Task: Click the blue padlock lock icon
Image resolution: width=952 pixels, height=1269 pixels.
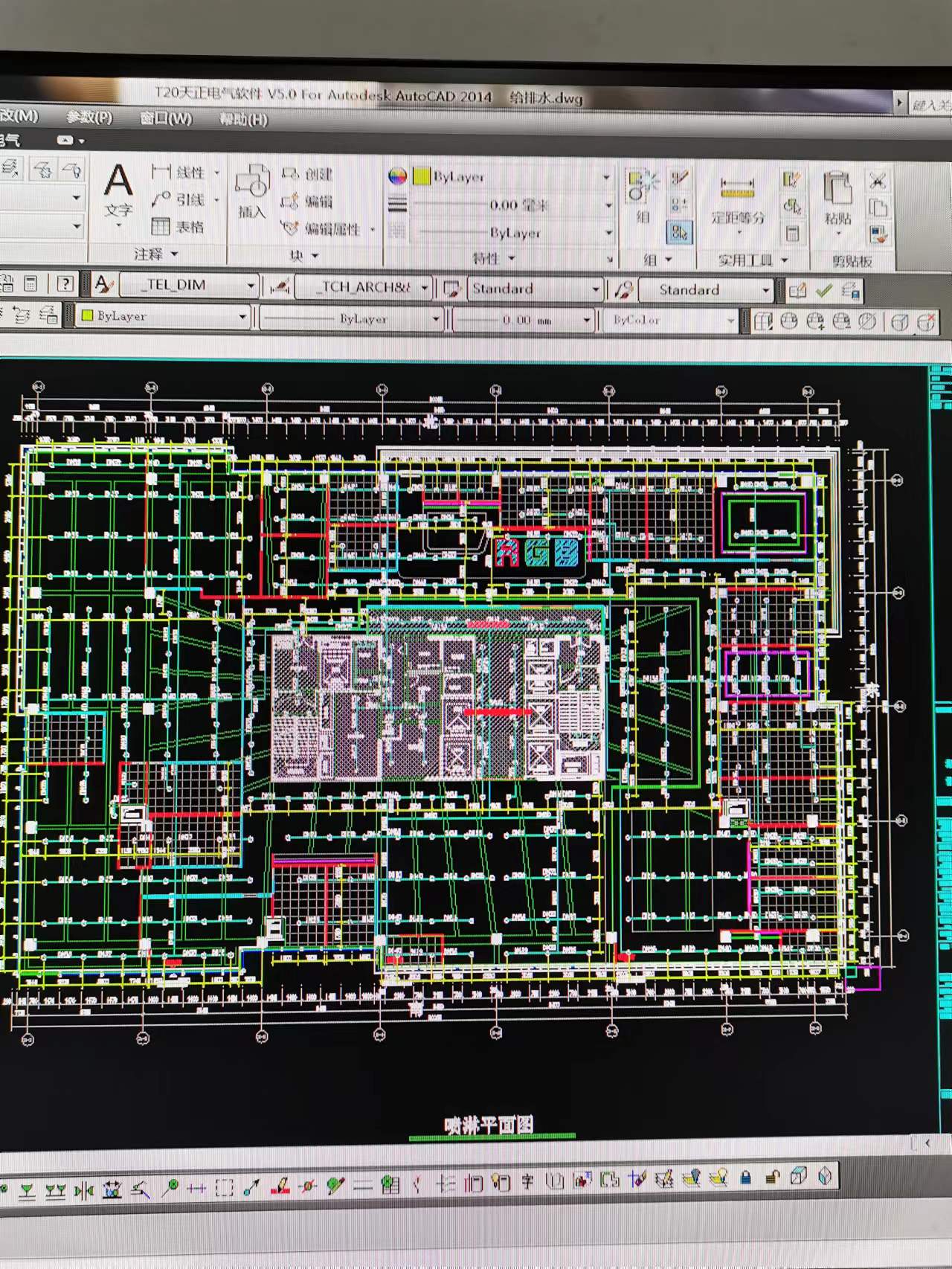Action: click(x=745, y=1177)
